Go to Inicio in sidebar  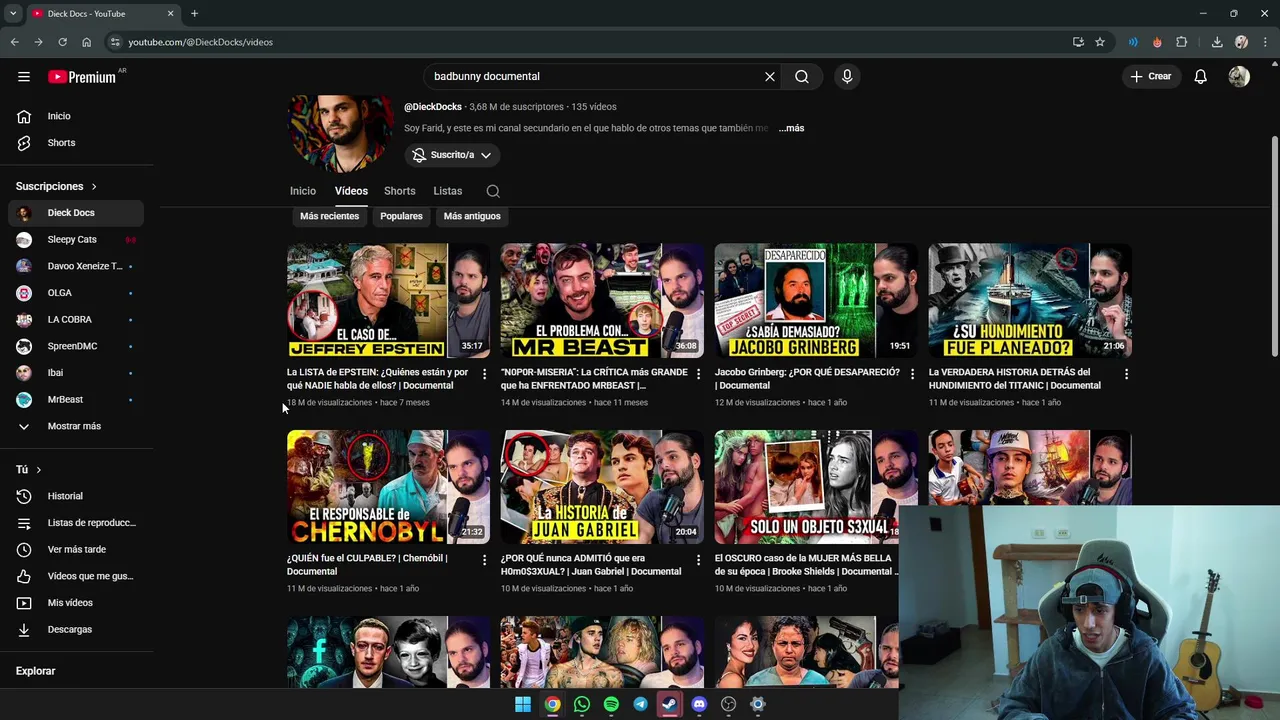pos(76,116)
